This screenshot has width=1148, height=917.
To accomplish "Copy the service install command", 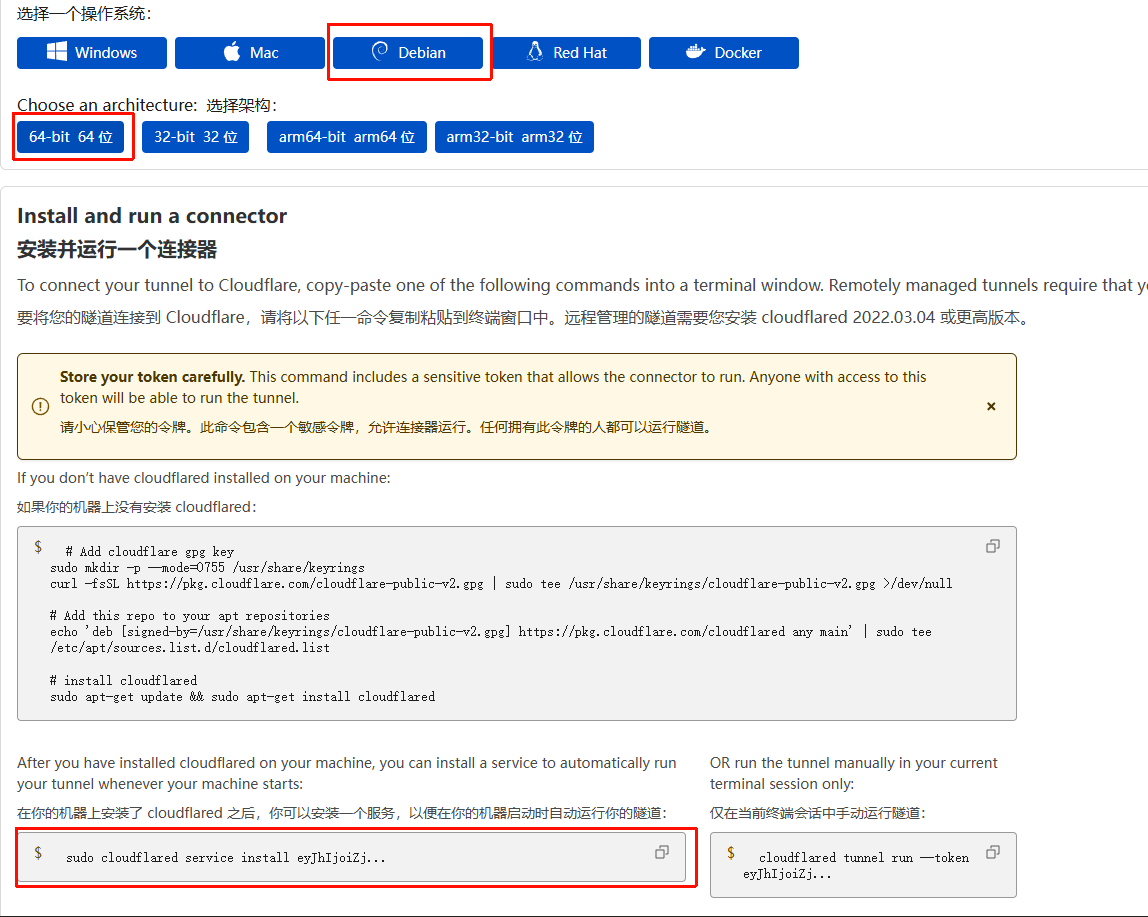I will pyautogui.click(x=662, y=852).
